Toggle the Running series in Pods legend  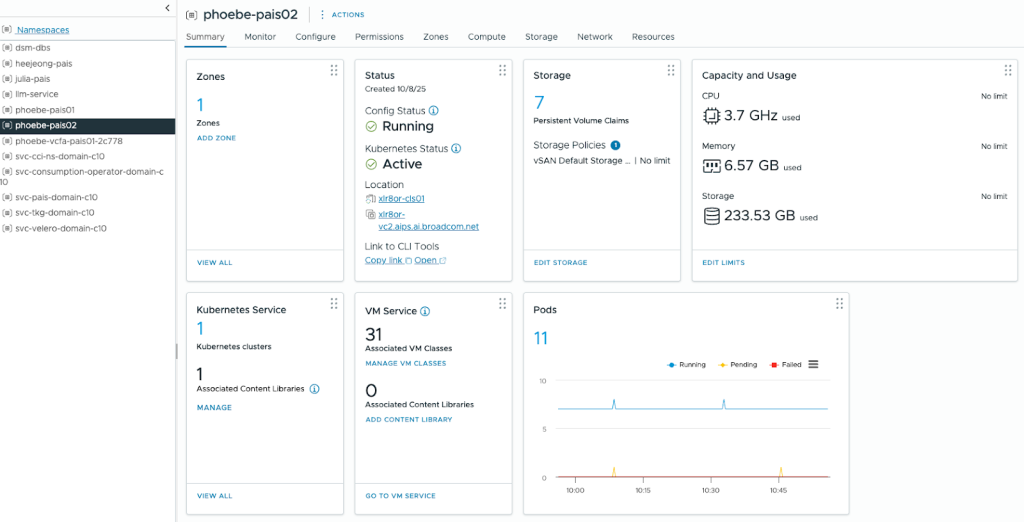(686, 365)
